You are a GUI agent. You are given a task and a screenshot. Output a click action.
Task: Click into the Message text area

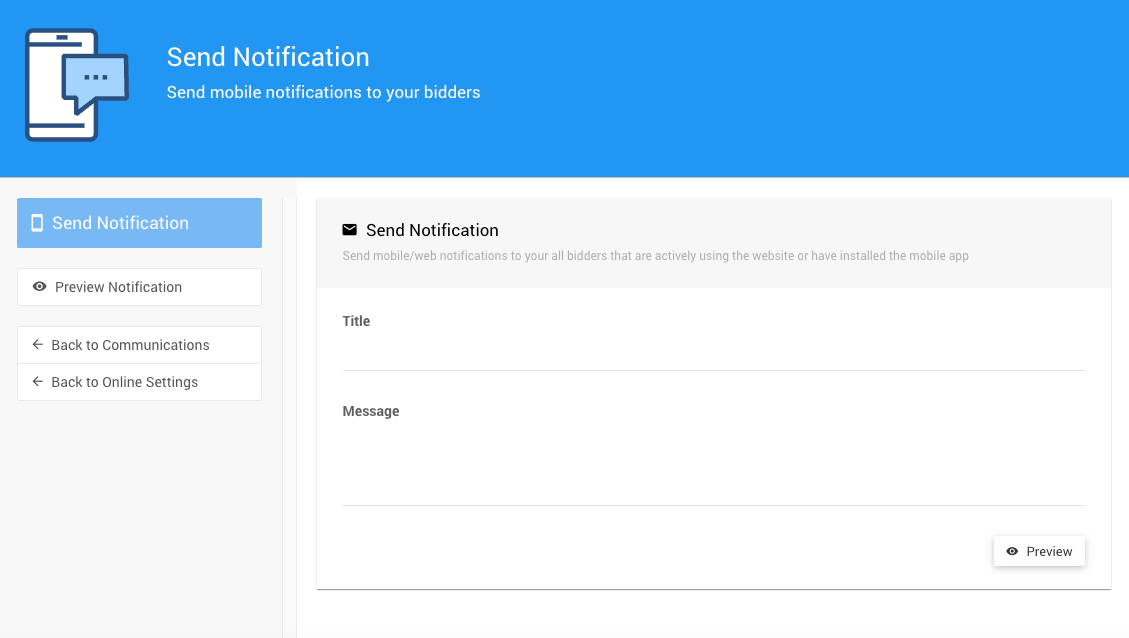(x=713, y=465)
